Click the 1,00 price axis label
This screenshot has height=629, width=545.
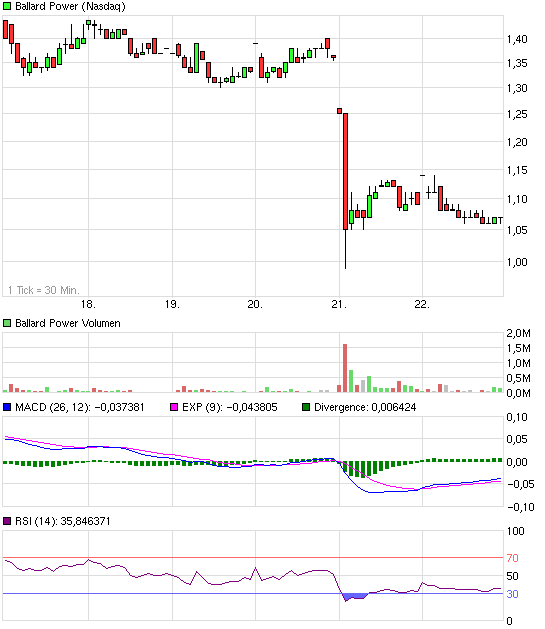click(517, 262)
